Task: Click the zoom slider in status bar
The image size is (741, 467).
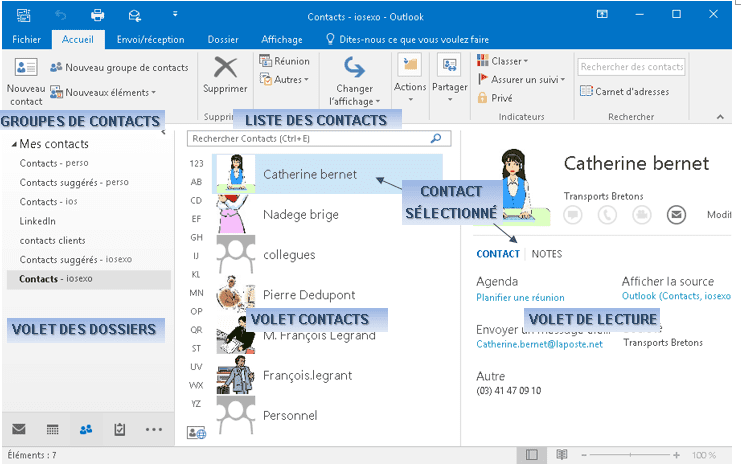Action: click(x=630, y=455)
